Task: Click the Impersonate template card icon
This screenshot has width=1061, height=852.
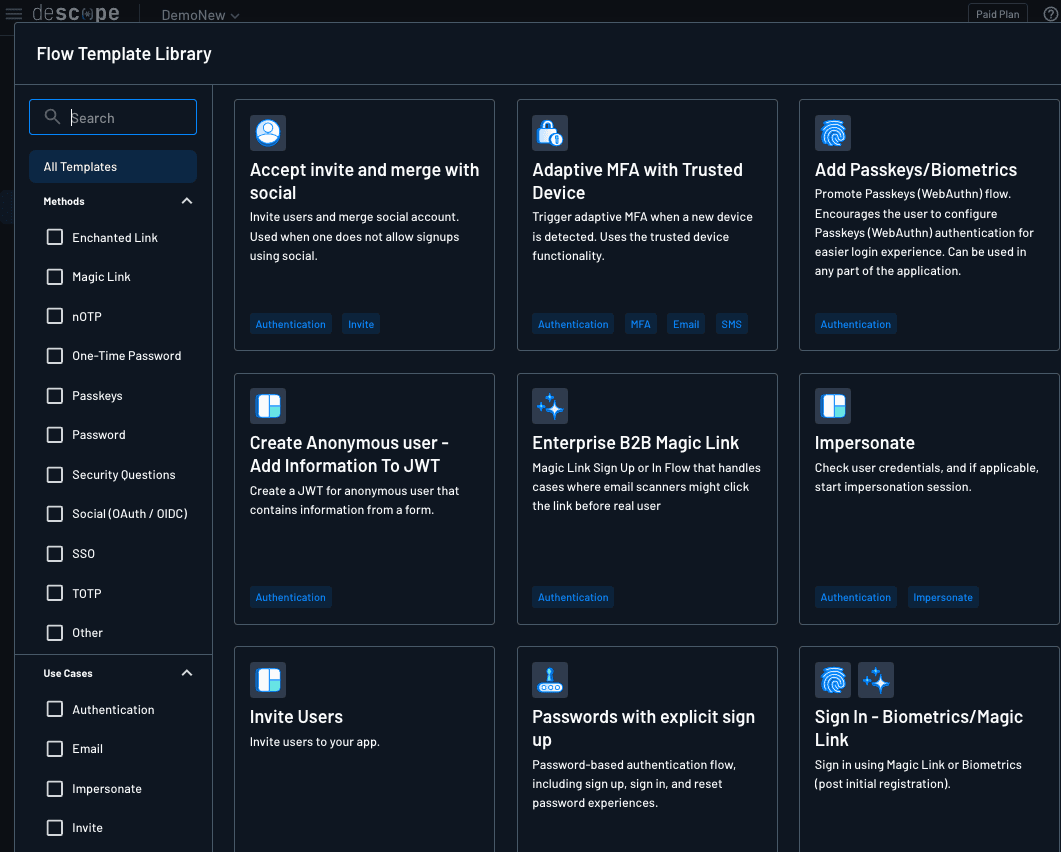Action: coord(833,405)
